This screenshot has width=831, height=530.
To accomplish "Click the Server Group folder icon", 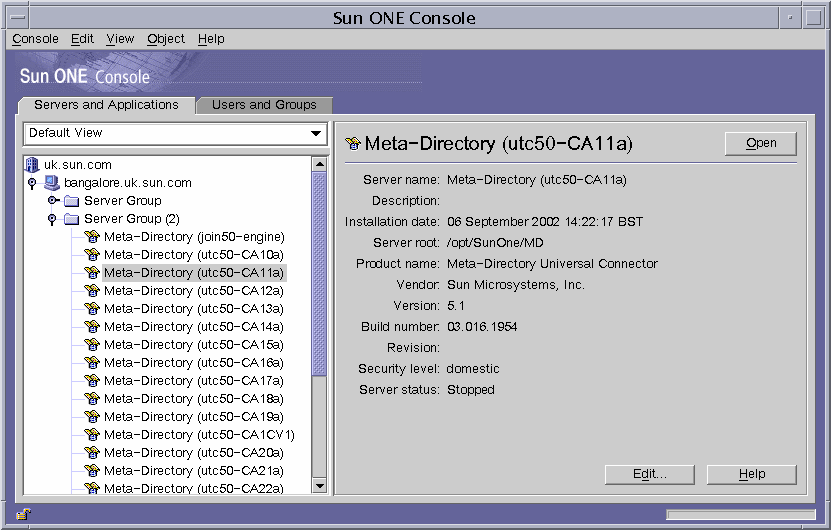I will pos(71,201).
